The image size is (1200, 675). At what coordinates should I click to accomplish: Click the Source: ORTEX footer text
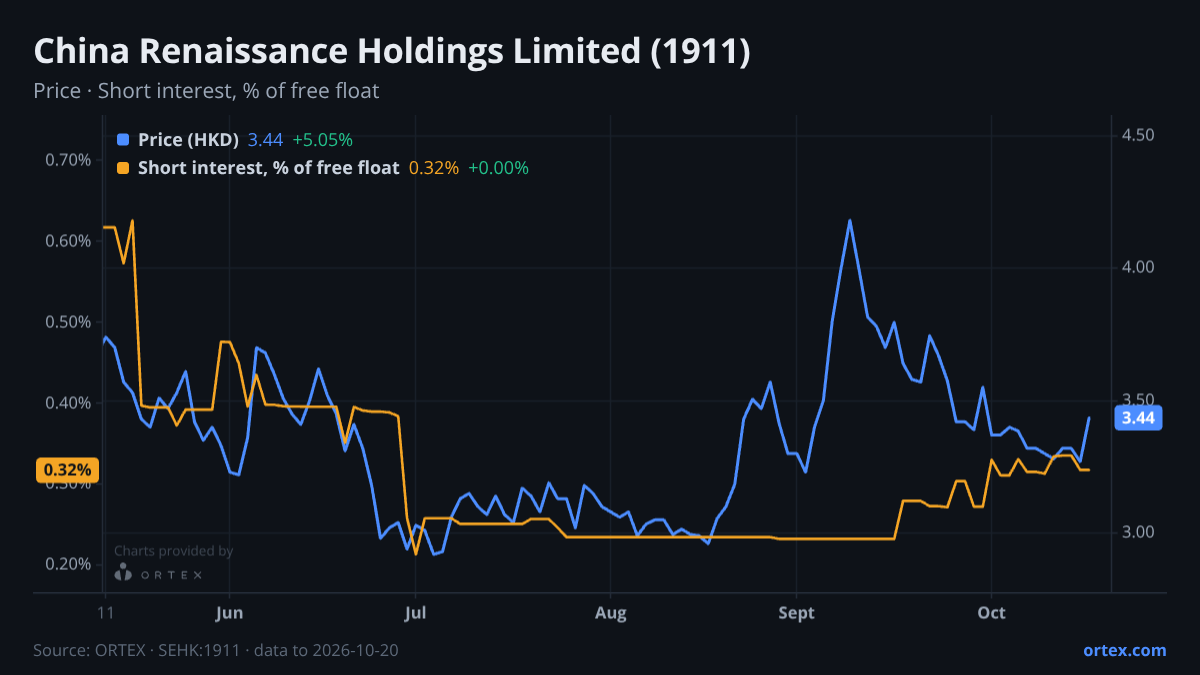217,650
